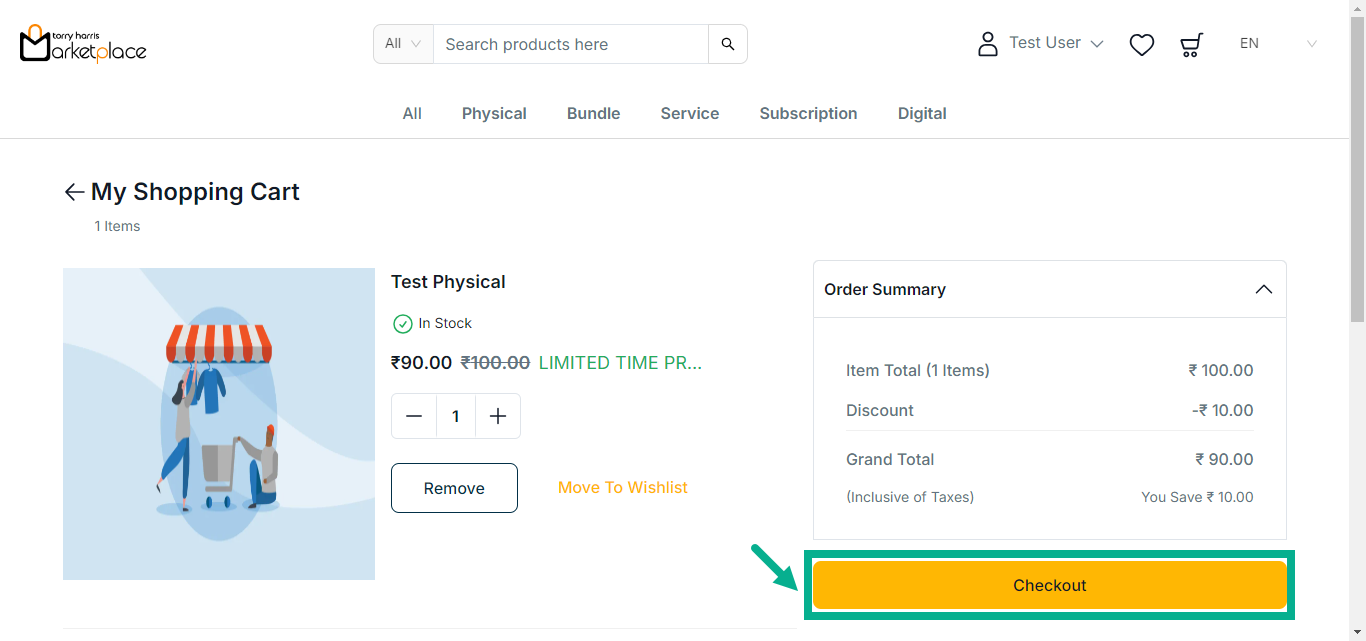Collapse the Order Summary panel

1264,289
